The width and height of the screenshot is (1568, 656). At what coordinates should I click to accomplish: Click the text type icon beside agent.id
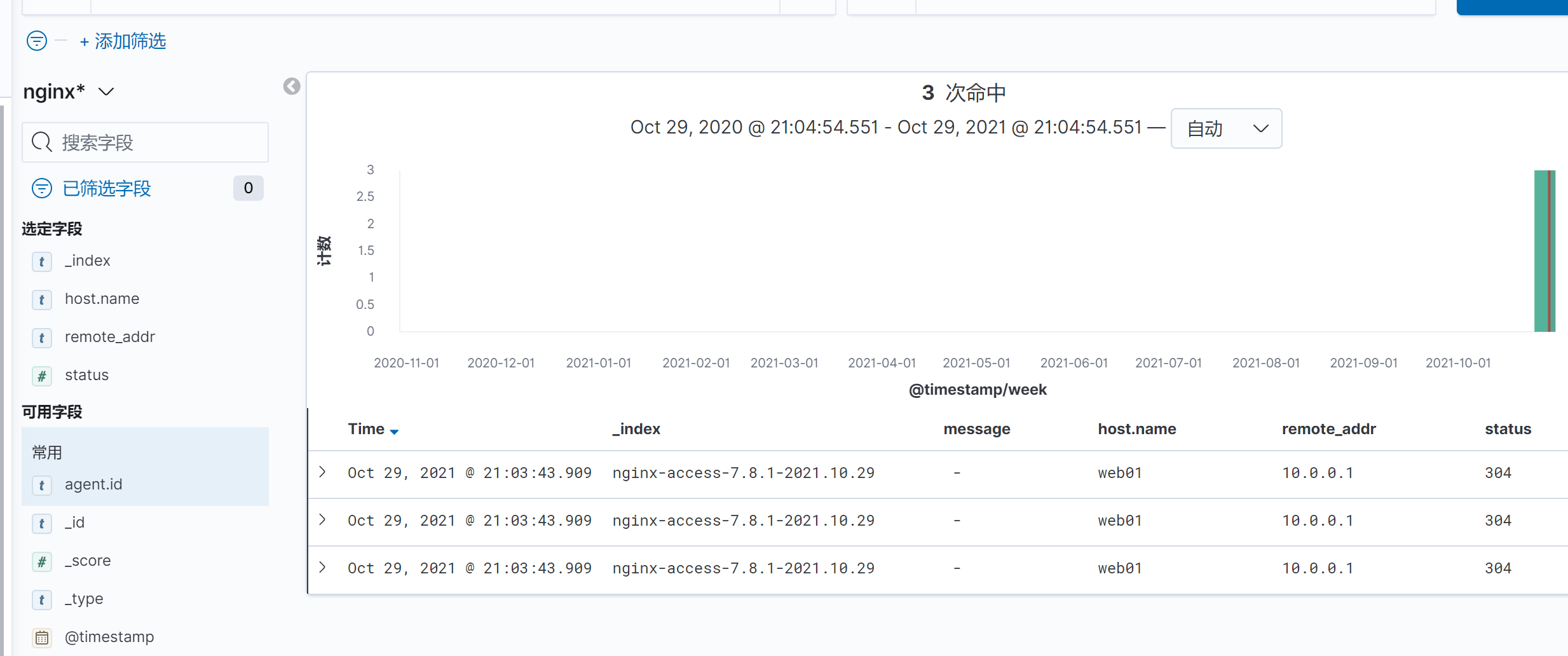(42, 485)
